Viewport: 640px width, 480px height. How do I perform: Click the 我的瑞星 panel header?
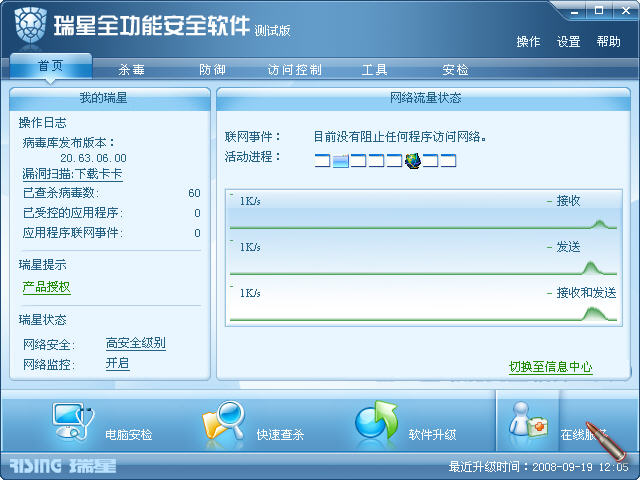110,98
